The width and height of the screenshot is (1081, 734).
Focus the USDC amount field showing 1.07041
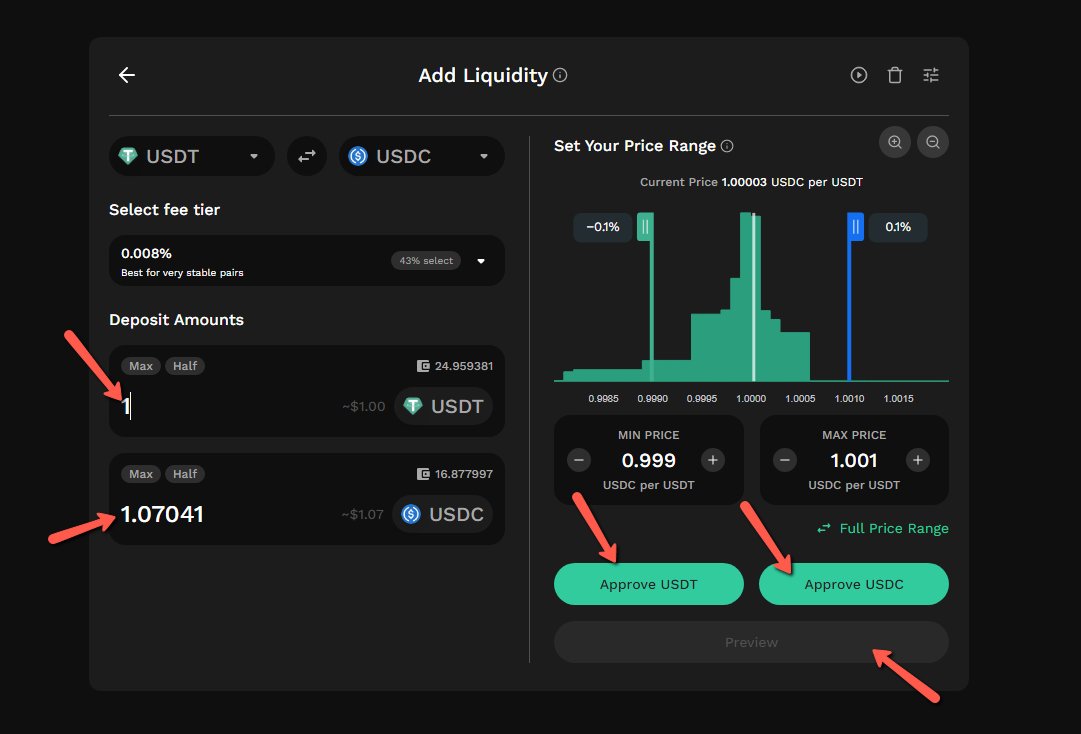click(x=228, y=514)
